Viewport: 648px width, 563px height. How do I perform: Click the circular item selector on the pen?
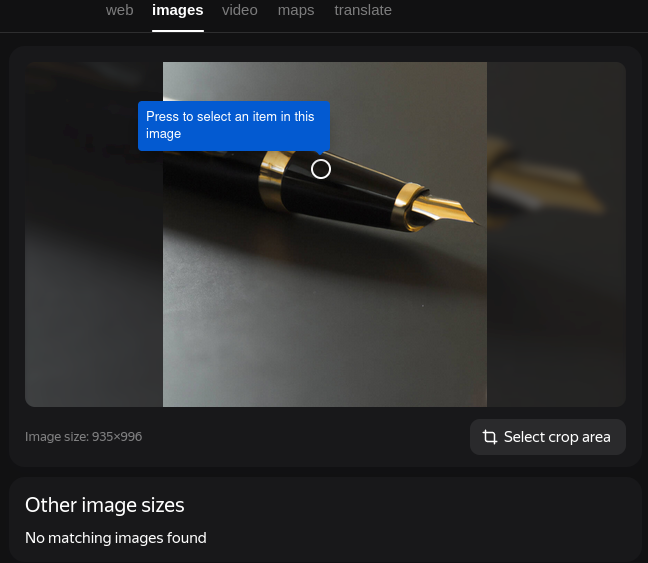tap(321, 169)
